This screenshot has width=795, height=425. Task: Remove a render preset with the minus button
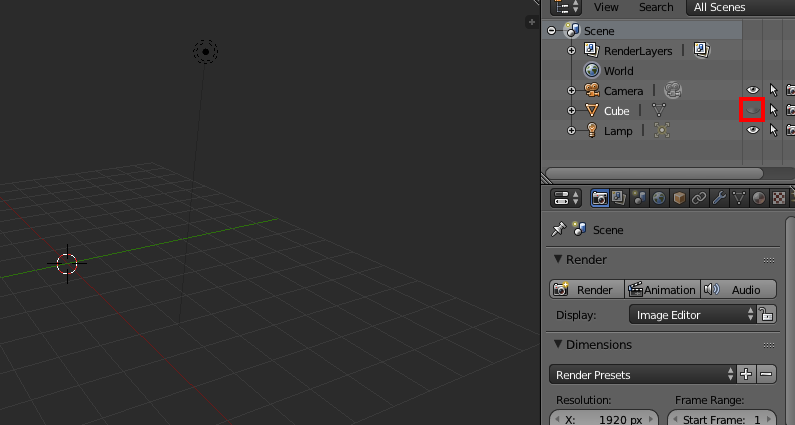766,374
